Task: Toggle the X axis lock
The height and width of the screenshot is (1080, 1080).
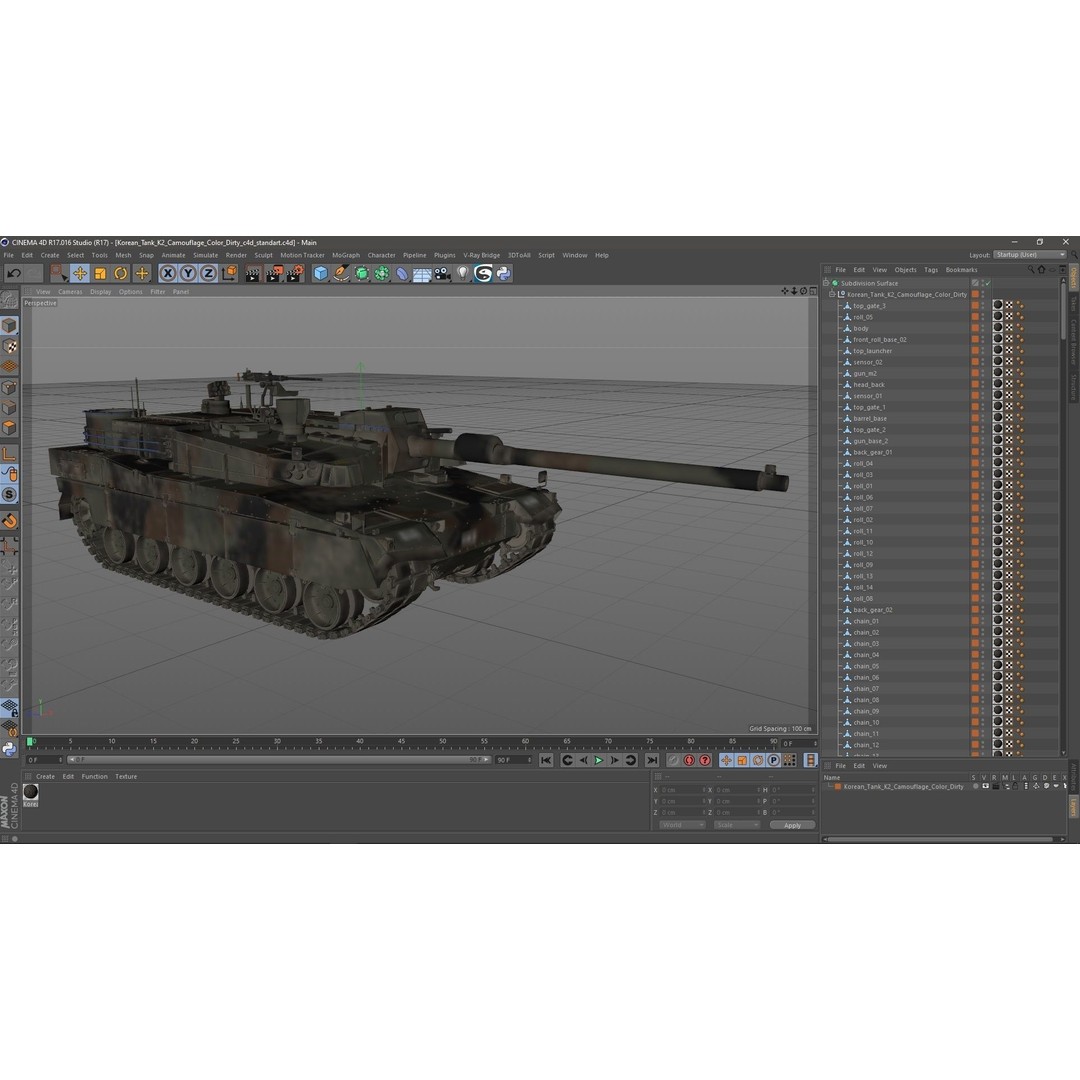Action: coord(167,273)
